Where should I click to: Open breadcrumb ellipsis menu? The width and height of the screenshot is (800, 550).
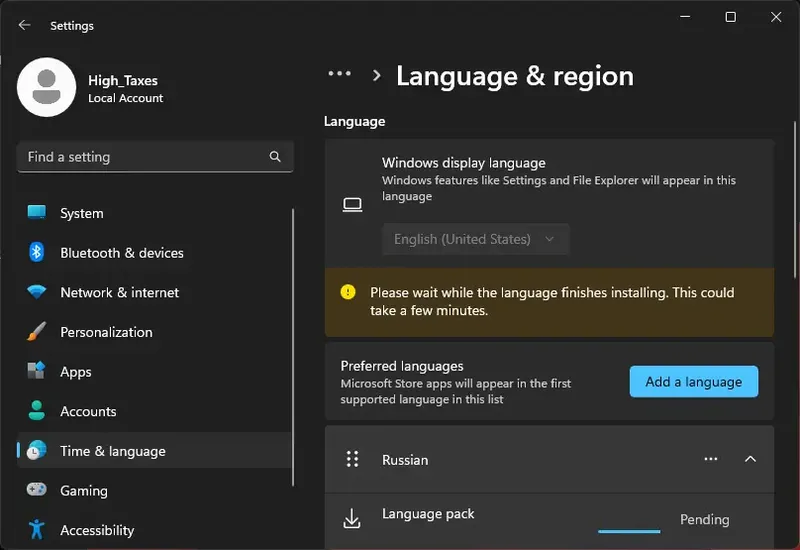[339, 74]
